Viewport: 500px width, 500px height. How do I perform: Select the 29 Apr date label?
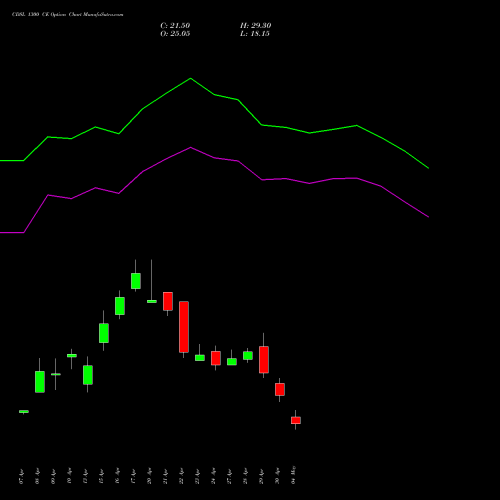(x=262, y=477)
